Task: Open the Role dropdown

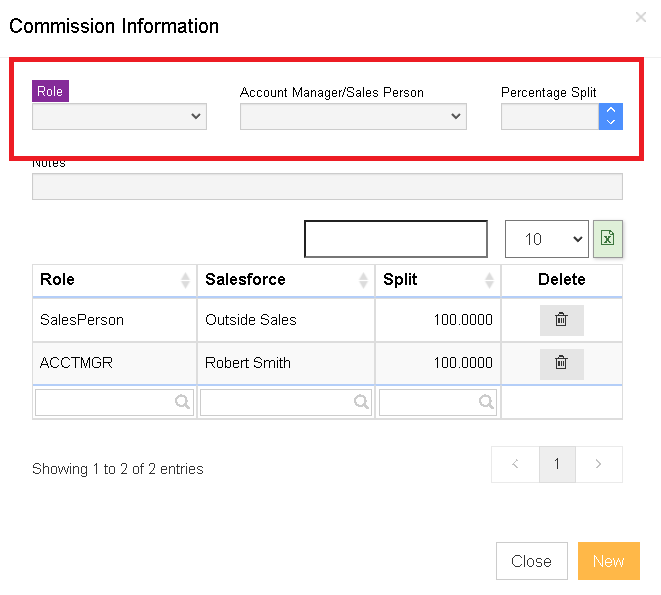Action: coord(119,116)
